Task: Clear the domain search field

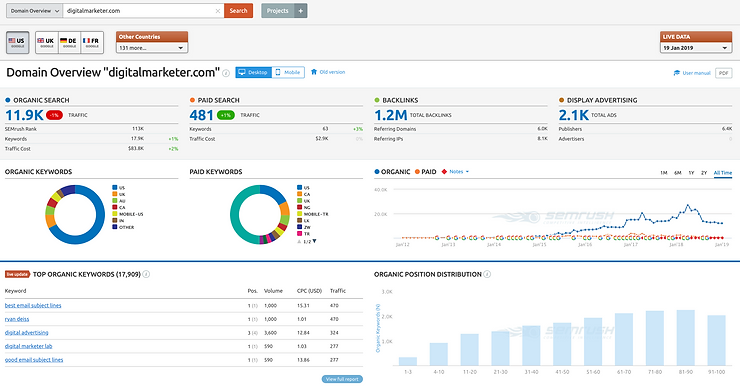Action: tap(218, 11)
